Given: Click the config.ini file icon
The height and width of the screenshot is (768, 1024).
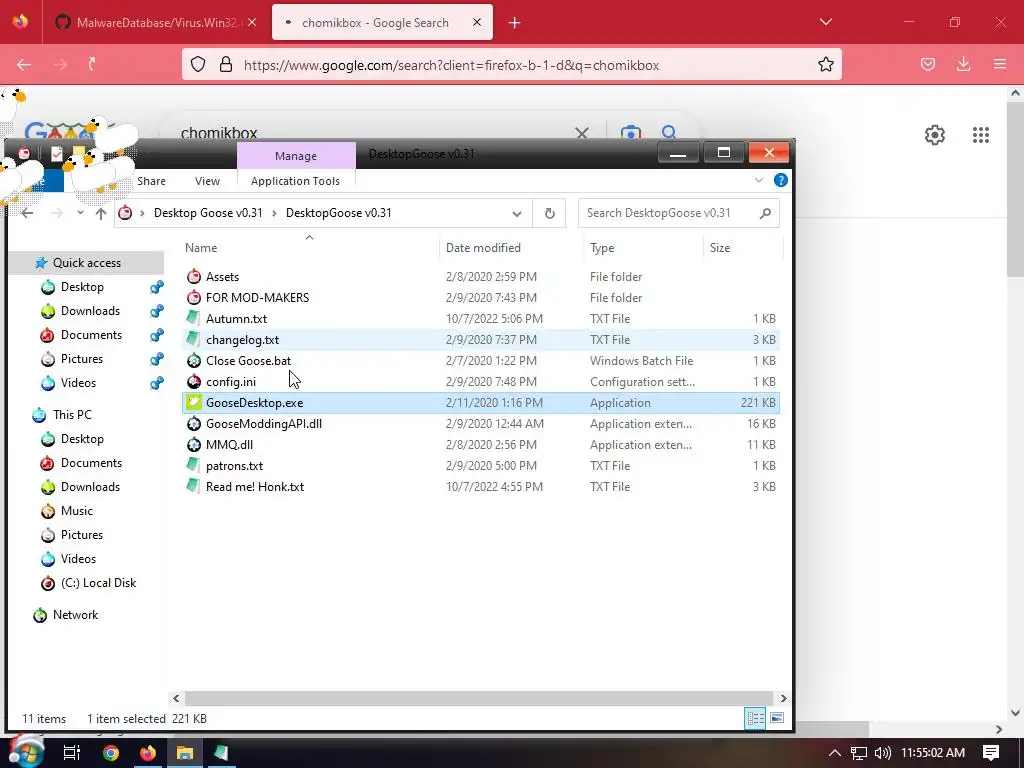Looking at the screenshot, I should pyautogui.click(x=193, y=381).
